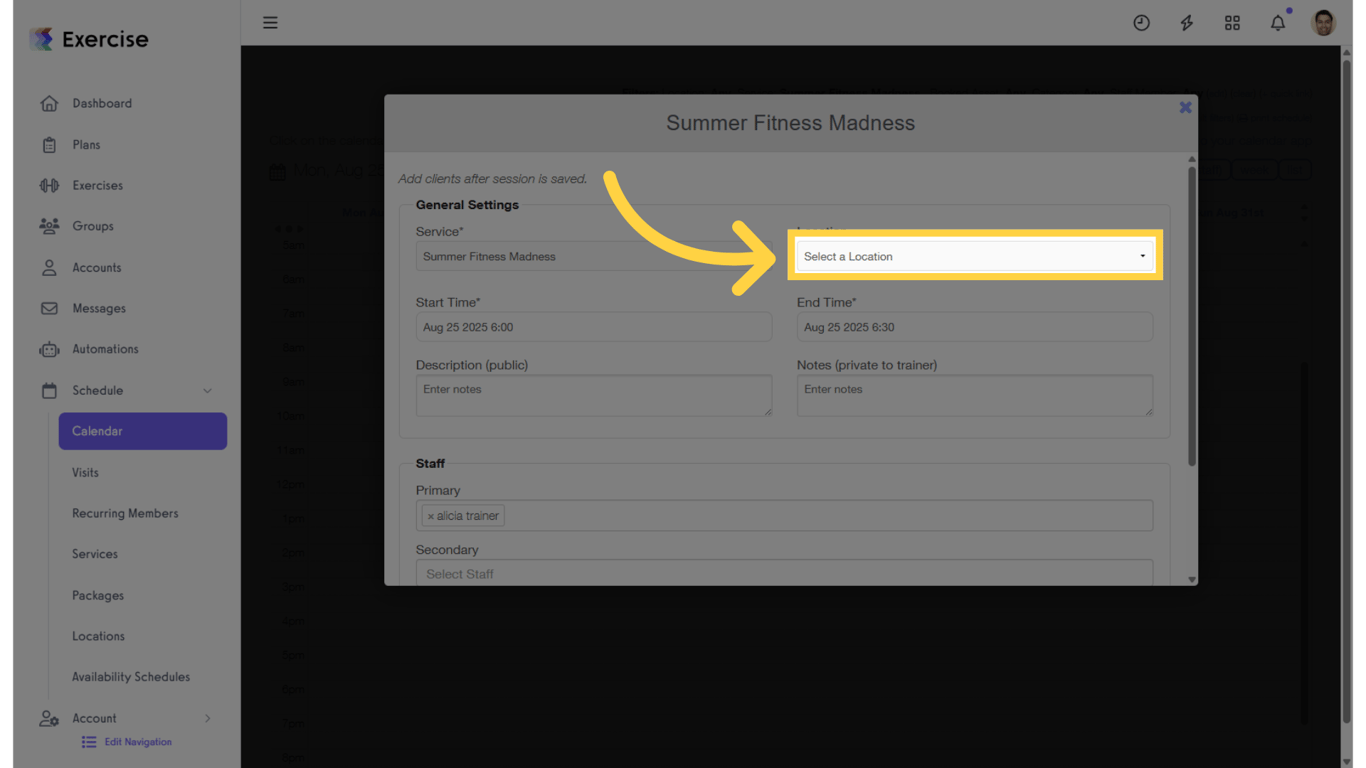Expand the Account menu section
Viewport: 1366px width, 768px height.
(207, 718)
